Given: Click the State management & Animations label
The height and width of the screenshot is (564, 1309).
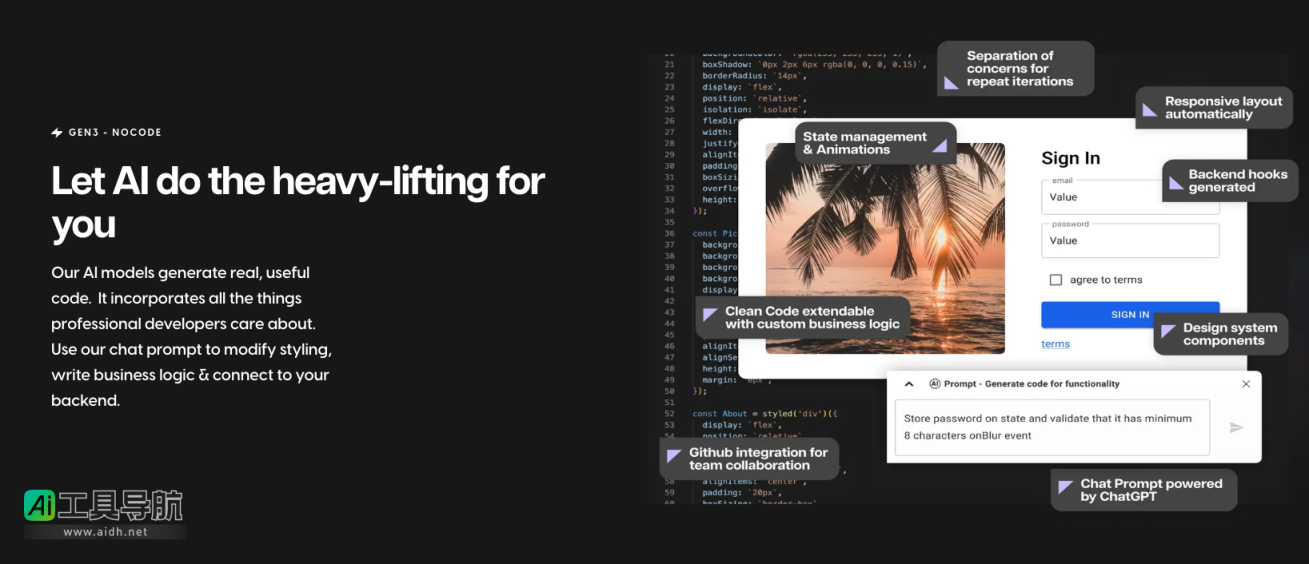Looking at the screenshot, I should coord(865,143).
